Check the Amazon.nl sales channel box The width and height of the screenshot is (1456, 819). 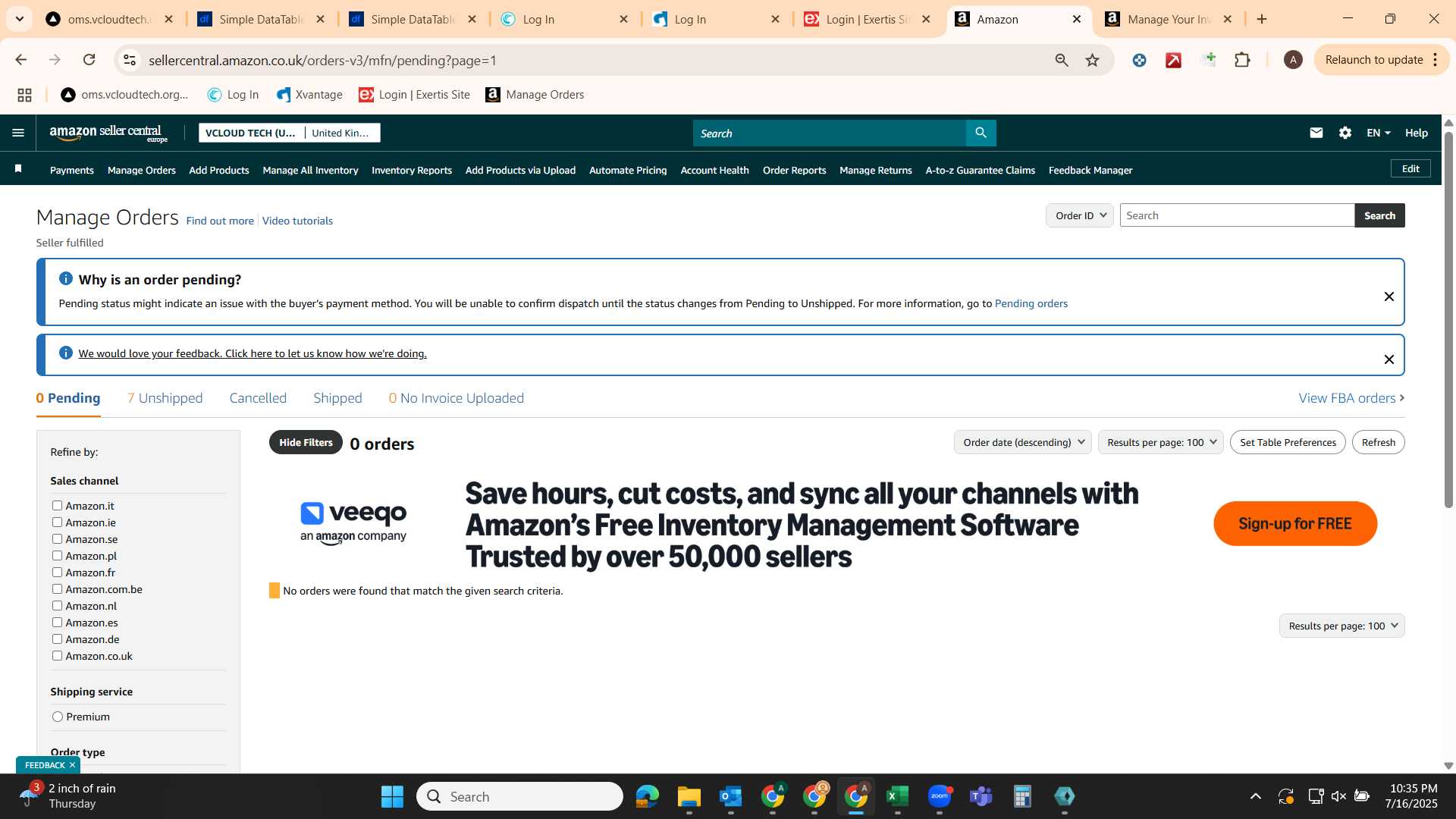click(57, 606)
